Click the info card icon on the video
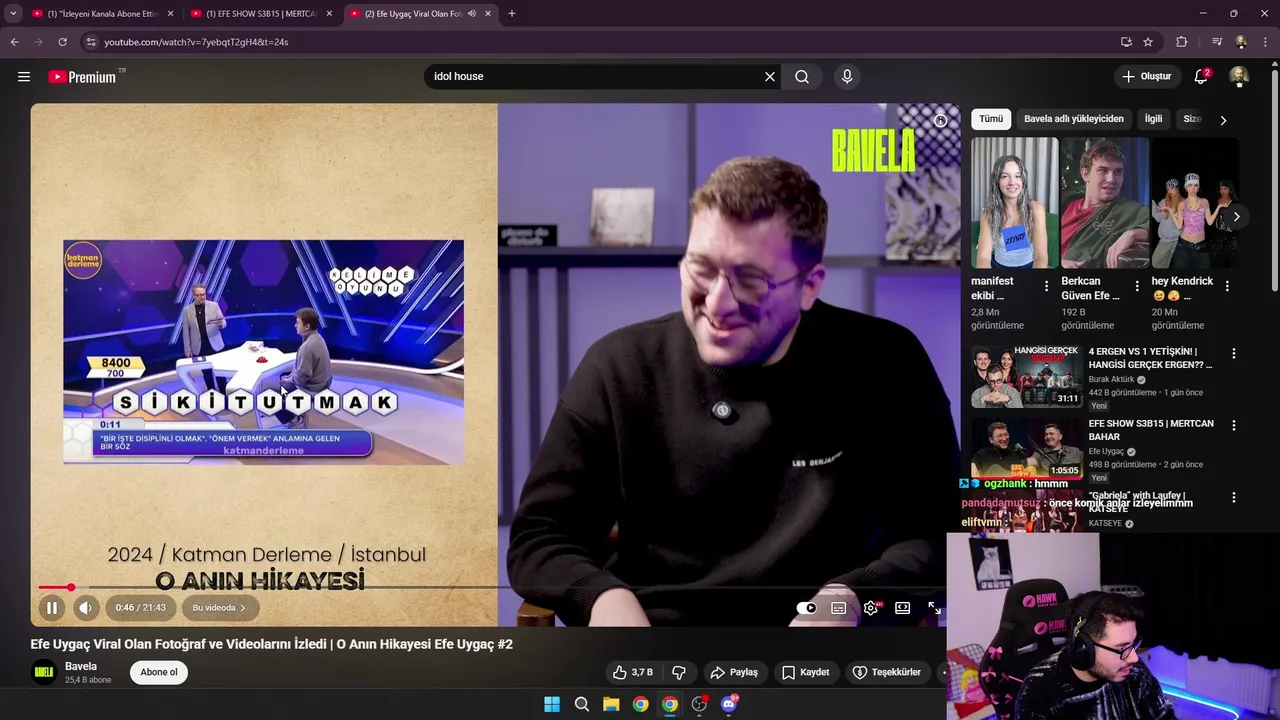Image resolution: width=1280 pixels, height=720 pixels. [940, 121]
